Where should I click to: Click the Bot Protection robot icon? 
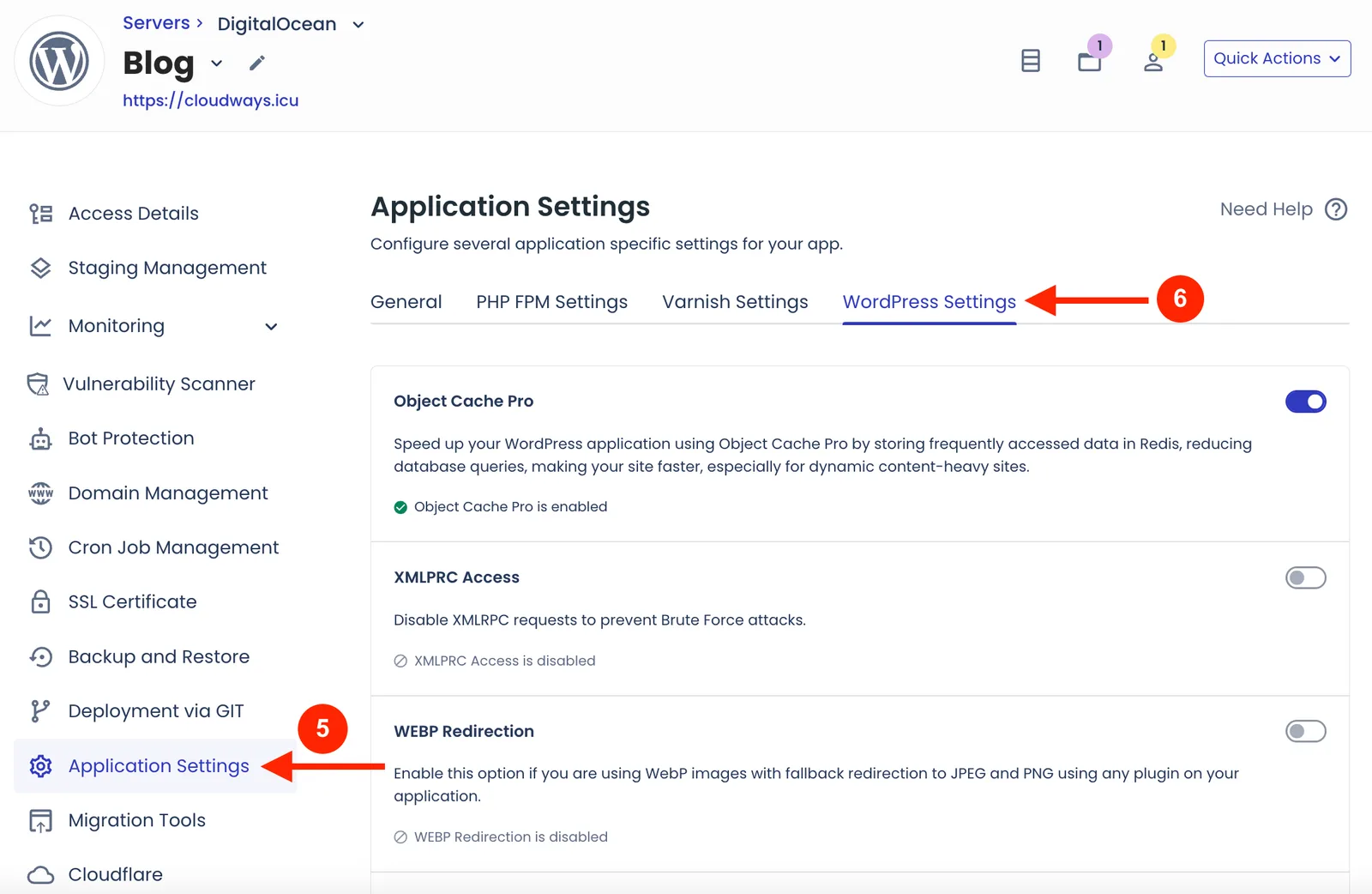[40, 439]
